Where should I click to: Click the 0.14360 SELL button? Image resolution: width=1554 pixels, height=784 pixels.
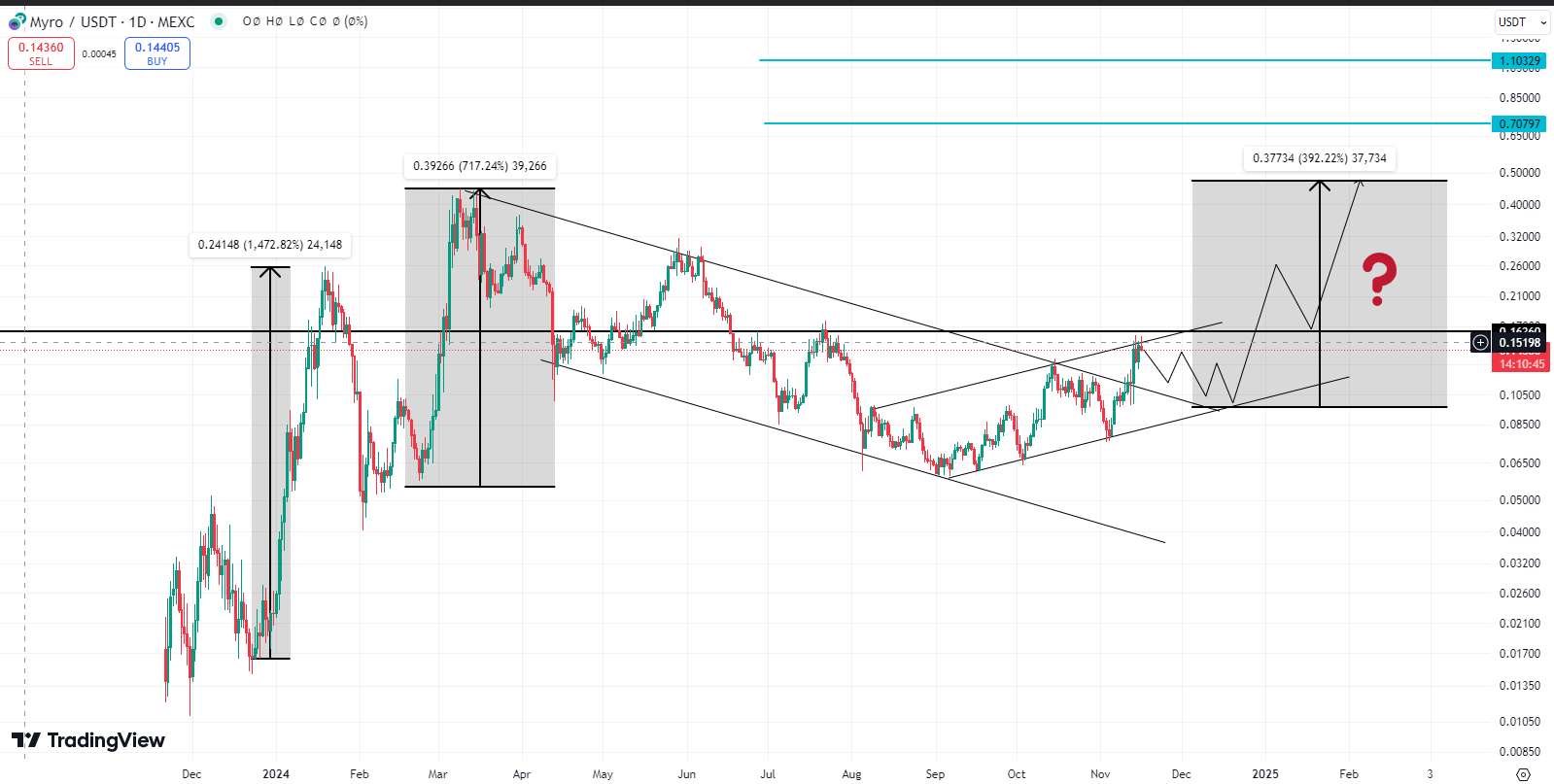tap(41, 53)
